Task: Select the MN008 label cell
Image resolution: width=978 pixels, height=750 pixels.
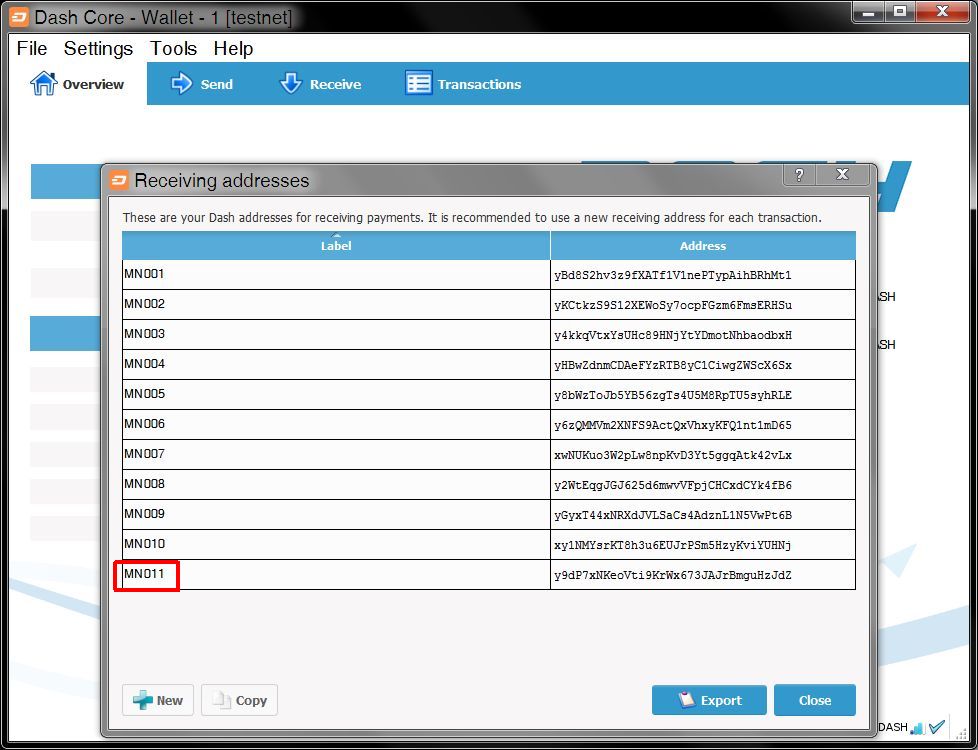Action: point(336,484)
